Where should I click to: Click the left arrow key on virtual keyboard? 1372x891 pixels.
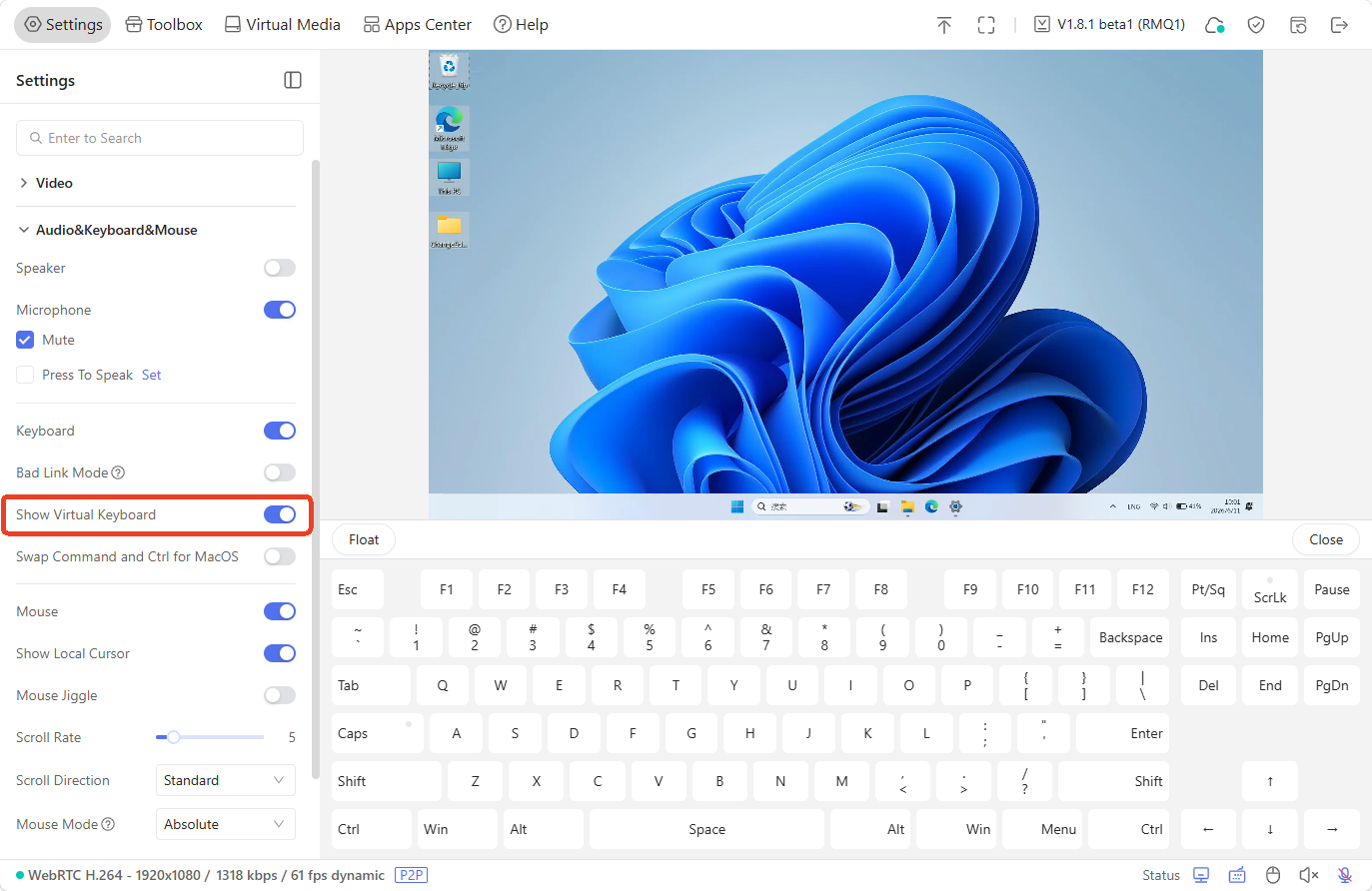tap(1208, 829)
